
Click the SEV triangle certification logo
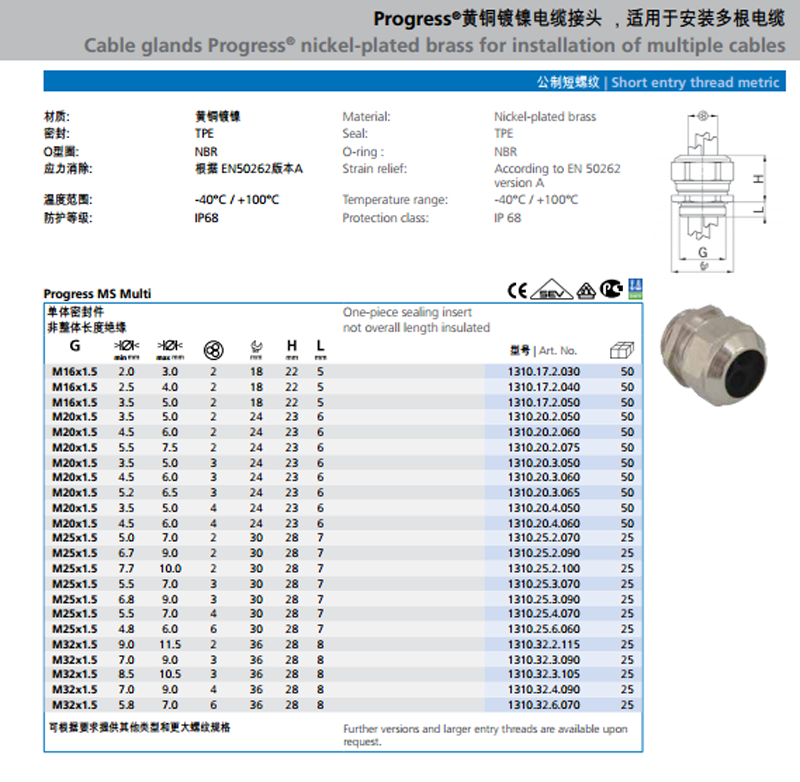coord(549,291)
